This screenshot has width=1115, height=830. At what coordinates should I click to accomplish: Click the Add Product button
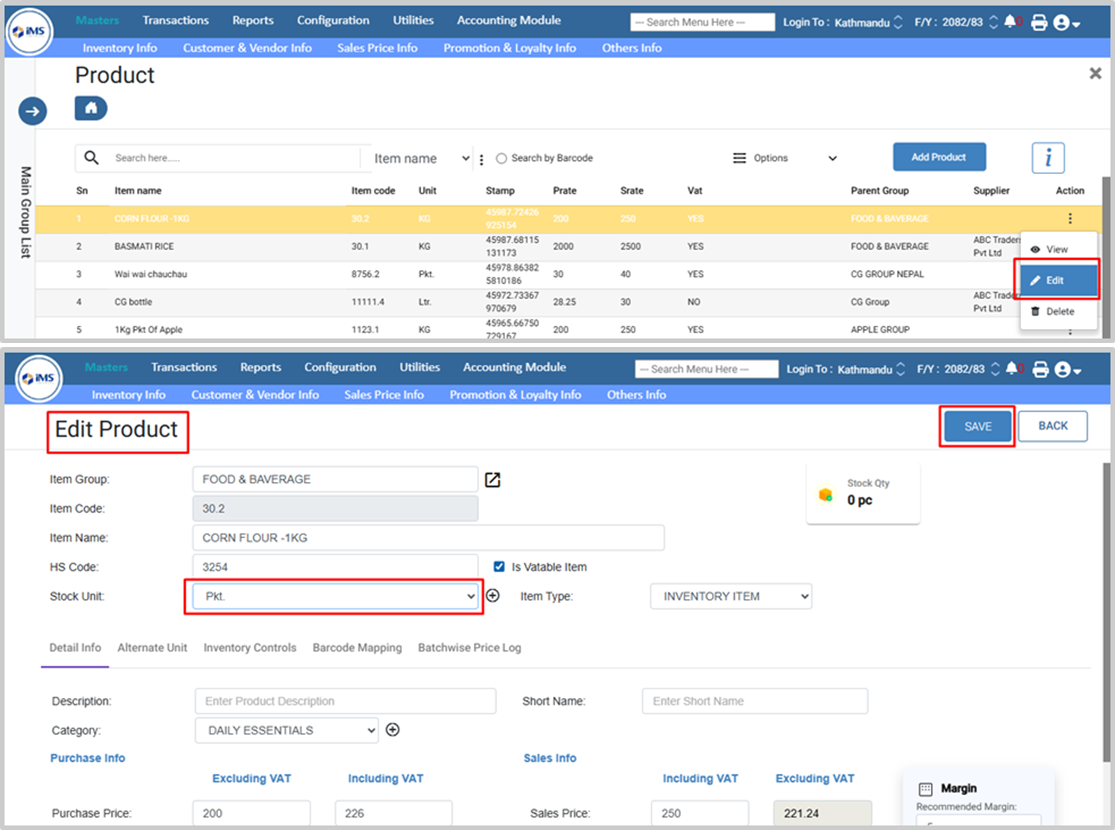(x=938, y=157)
